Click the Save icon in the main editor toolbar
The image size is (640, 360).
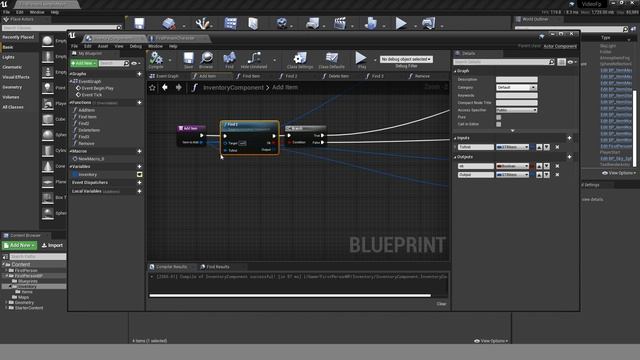(140, 23)
